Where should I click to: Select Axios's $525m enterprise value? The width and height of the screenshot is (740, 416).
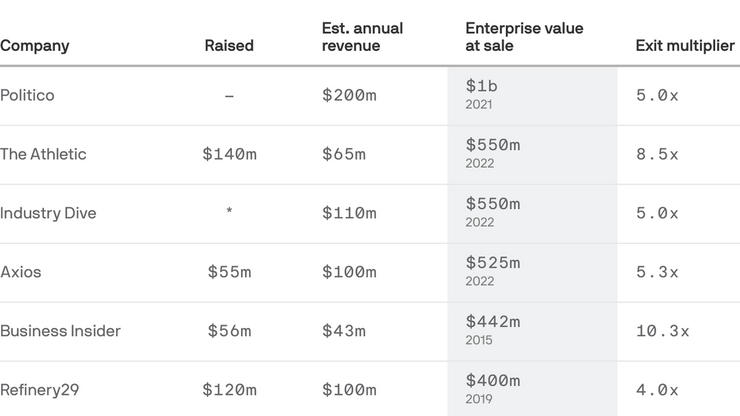tap(493, 263)
